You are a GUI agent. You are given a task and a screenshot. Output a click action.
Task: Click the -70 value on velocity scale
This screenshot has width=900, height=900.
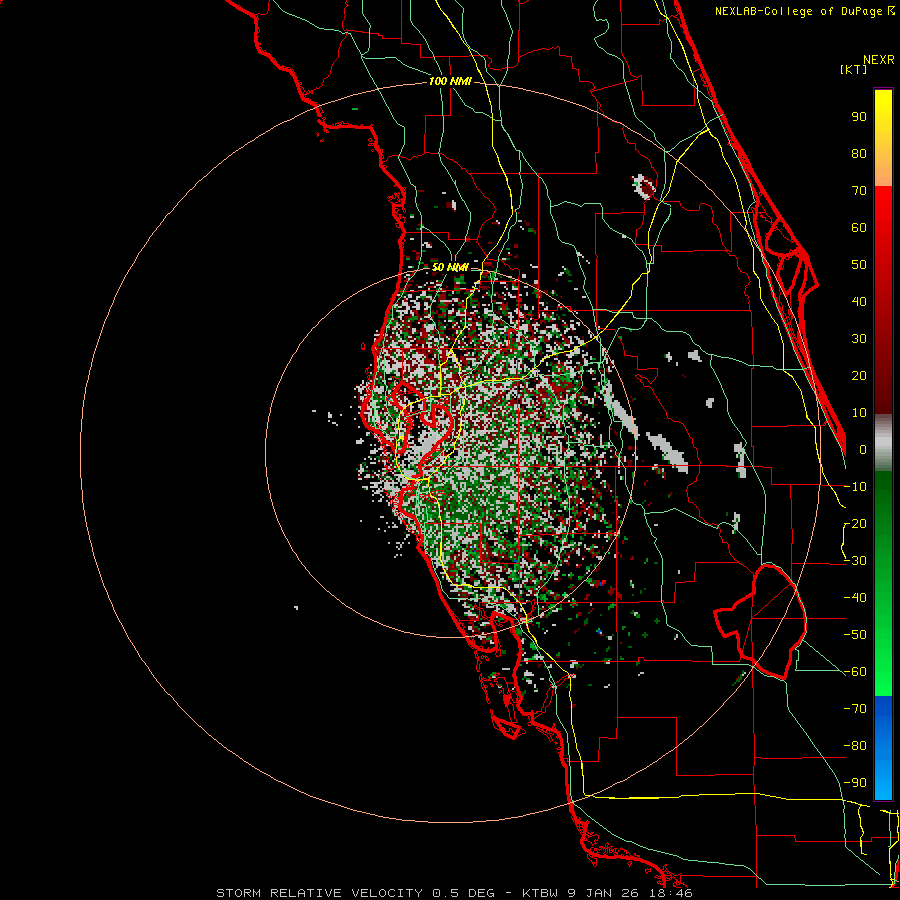(855, 709)
